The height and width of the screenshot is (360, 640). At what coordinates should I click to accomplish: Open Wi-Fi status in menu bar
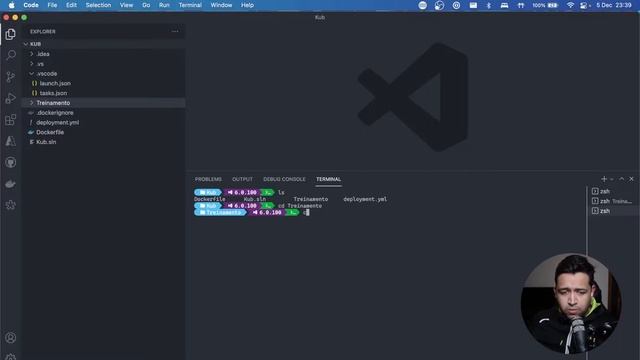(x=570, y=5)
